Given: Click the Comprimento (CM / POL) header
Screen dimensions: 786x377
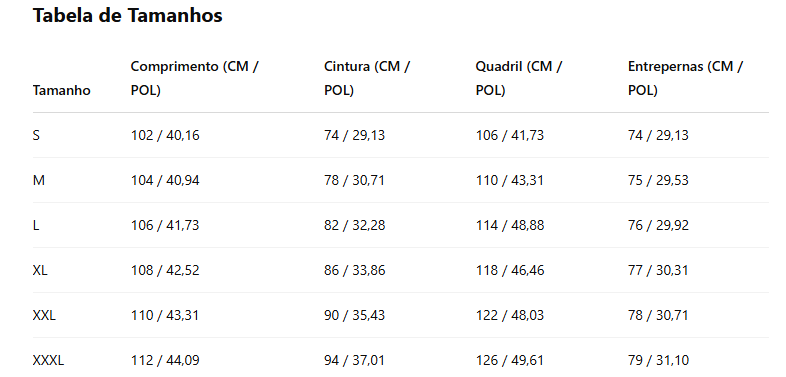Looking at the screenshot, I should click(x=194, y=79).
